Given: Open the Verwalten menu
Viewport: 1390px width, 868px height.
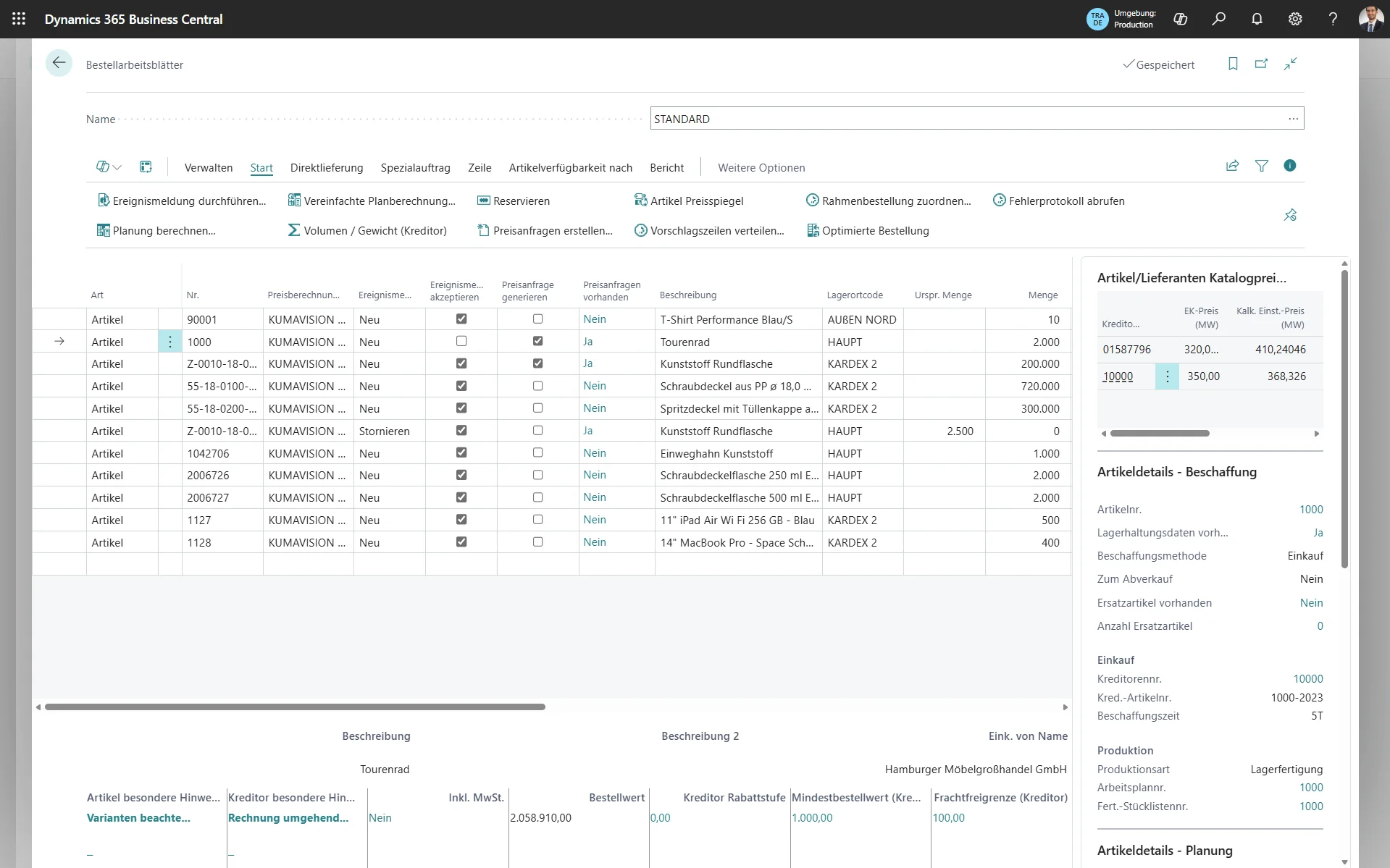Looking at the screenshot, I should 209,168.
